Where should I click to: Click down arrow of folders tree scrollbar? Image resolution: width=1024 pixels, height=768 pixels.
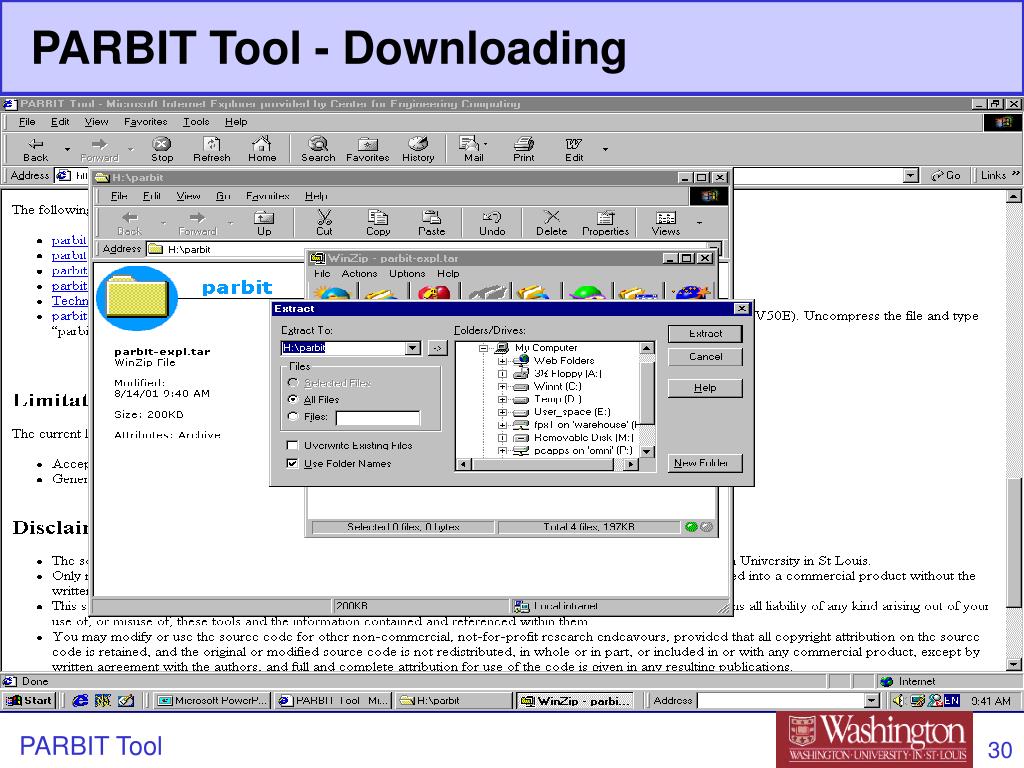point(647,451)
